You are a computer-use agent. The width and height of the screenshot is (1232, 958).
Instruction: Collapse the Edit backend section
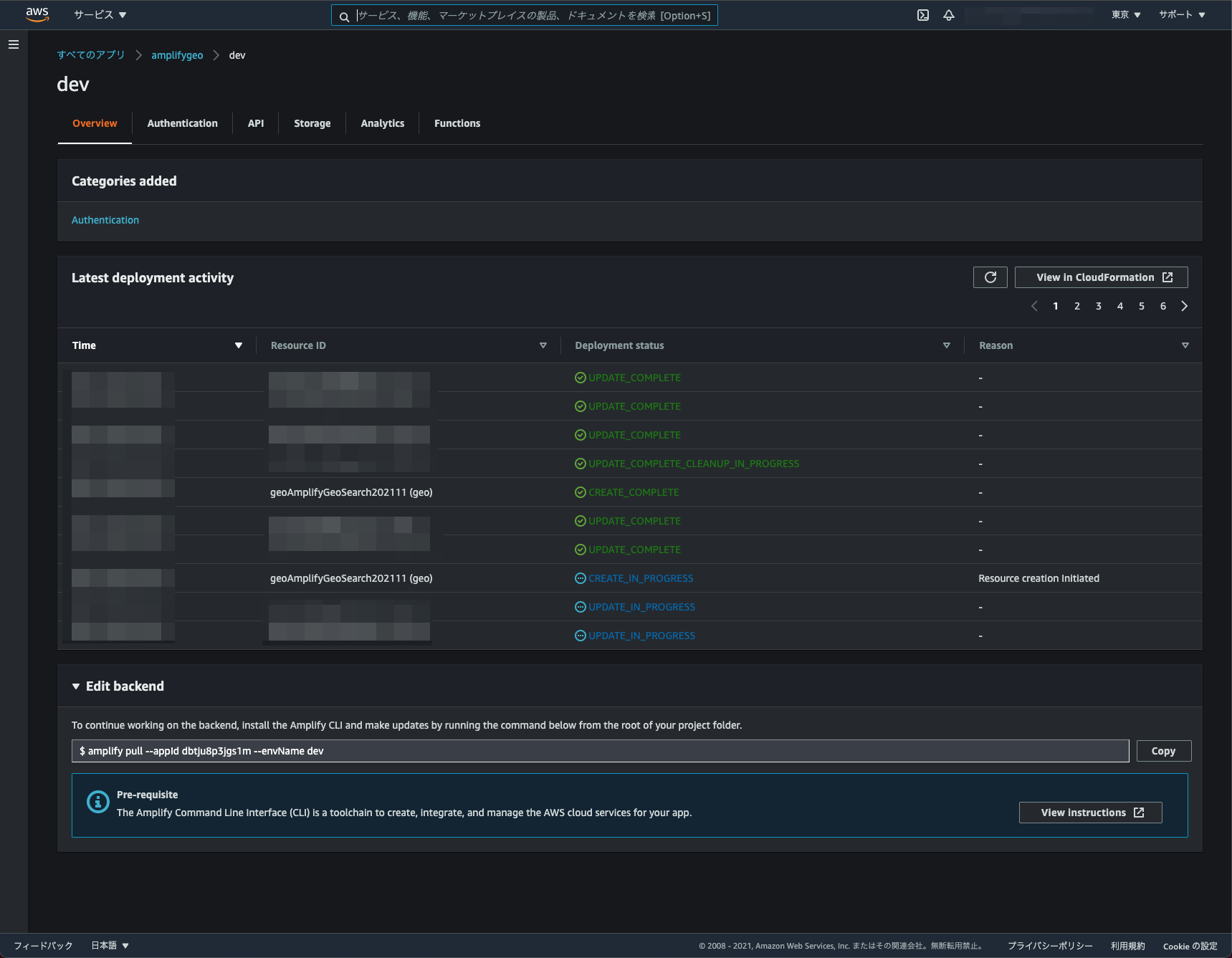click(x=76, y=686)
